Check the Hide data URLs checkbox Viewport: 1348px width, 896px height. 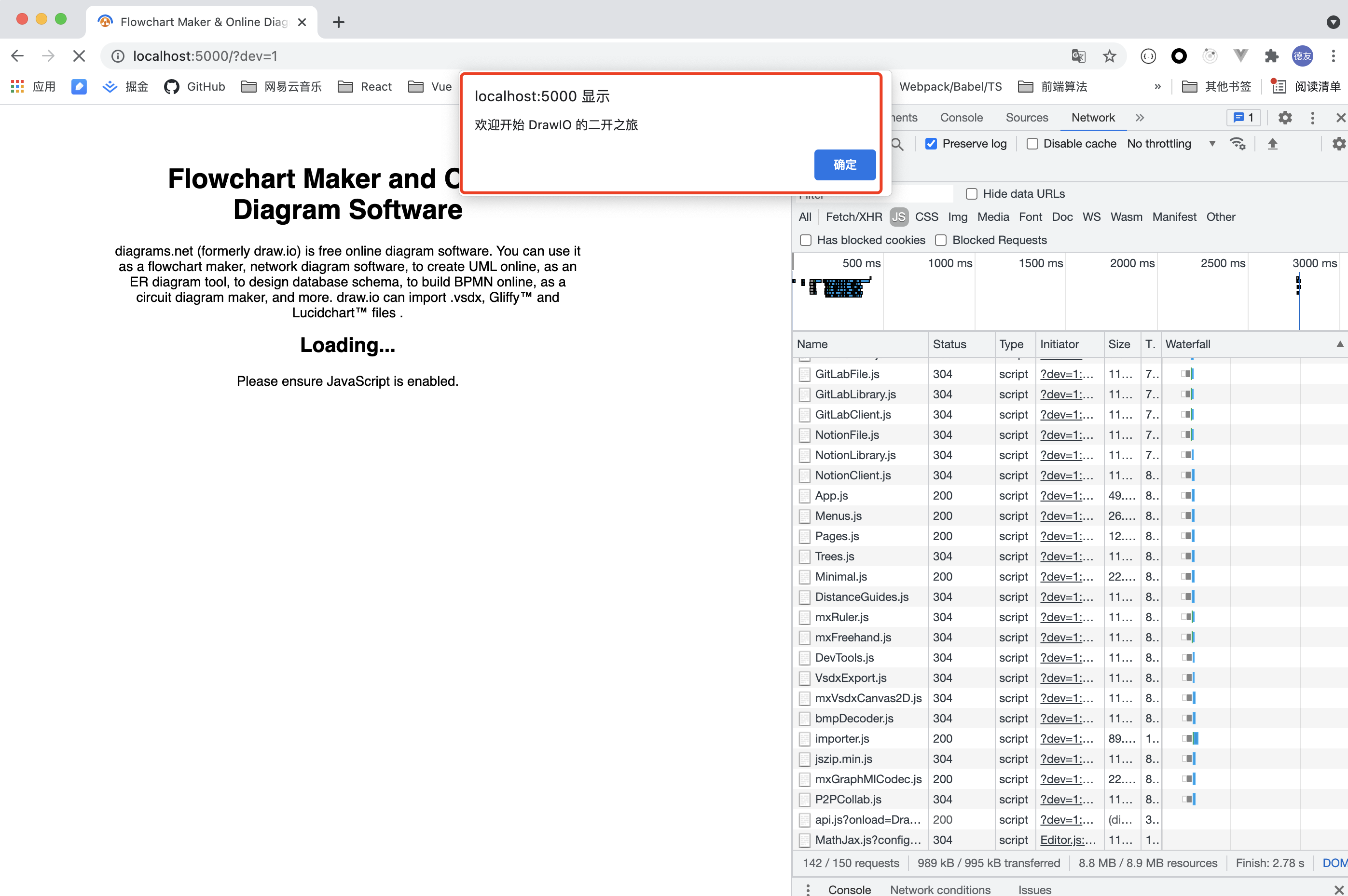click(x=971, y=194)
